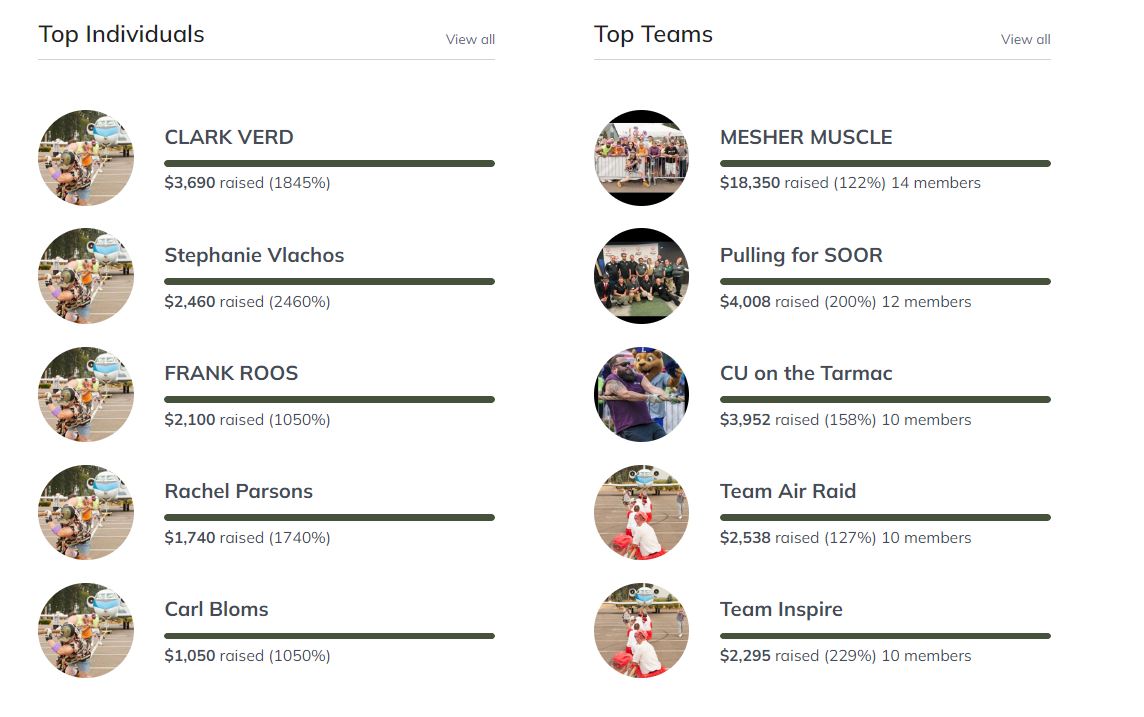View all Top Individuals
This screenshot has height=717, width=1144.
pyautogui.click(x=470, y=40)
